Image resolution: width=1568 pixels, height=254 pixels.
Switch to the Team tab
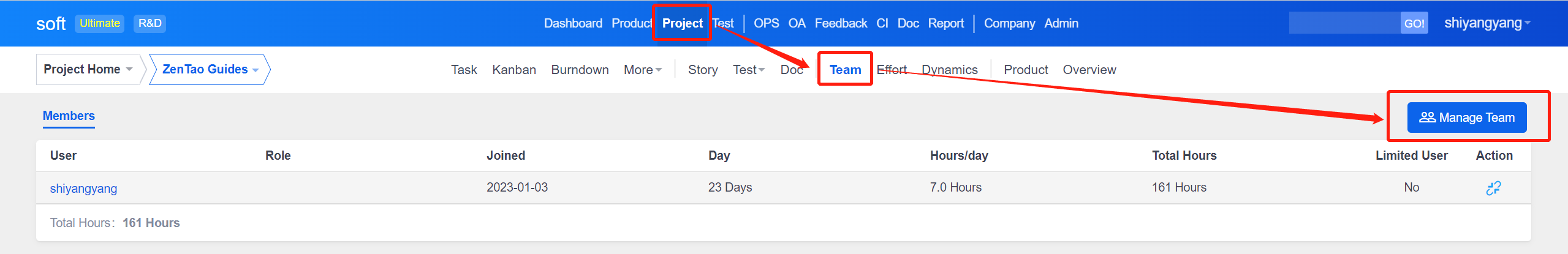pyautogui.click(x=844, y=70)
